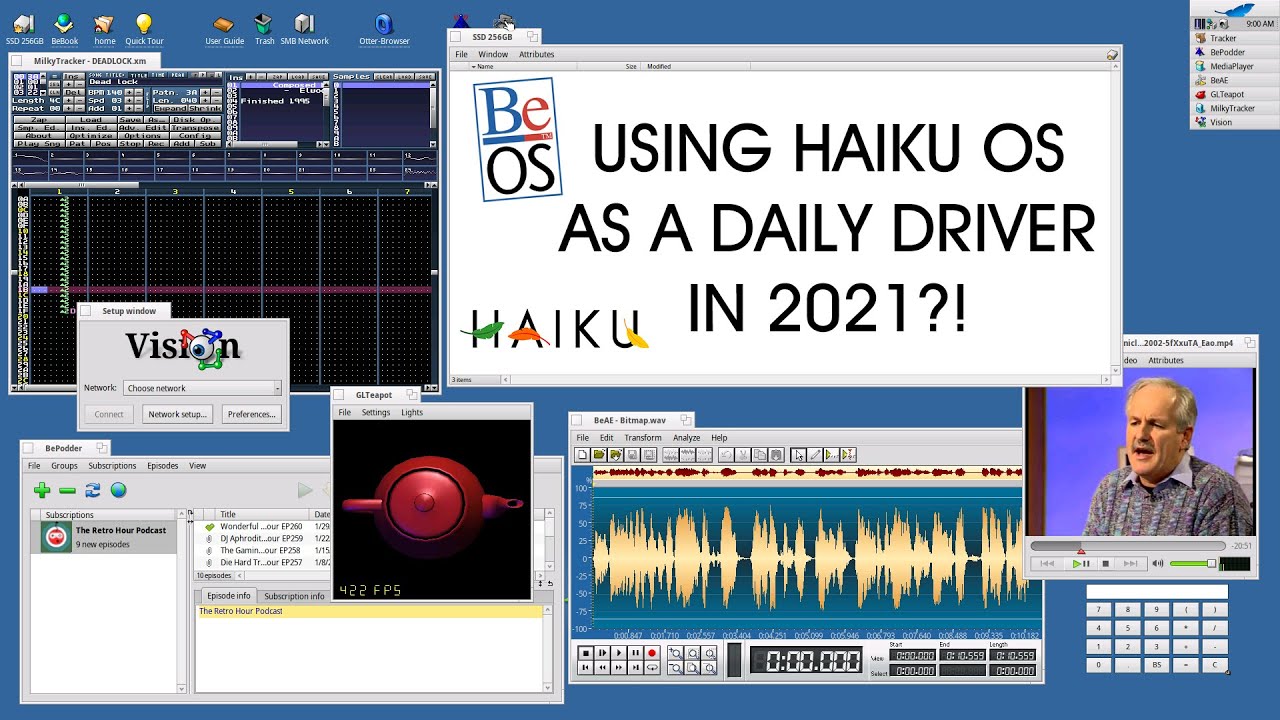Open the Lights menu in GLTeapot

tap(412, 412)
